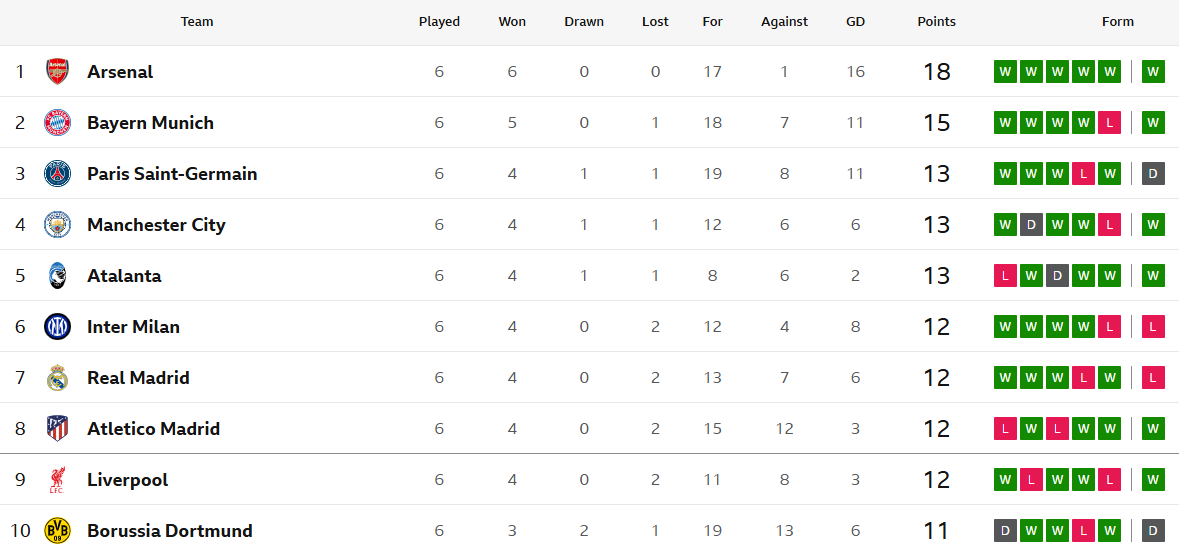
Task: Click Arsenal's latest form result W badge
Action: [x=1153, y=71]
